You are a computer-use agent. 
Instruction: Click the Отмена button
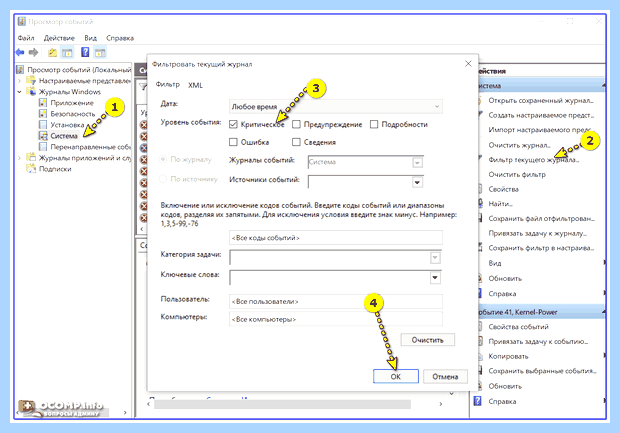(x=445, y=376)
